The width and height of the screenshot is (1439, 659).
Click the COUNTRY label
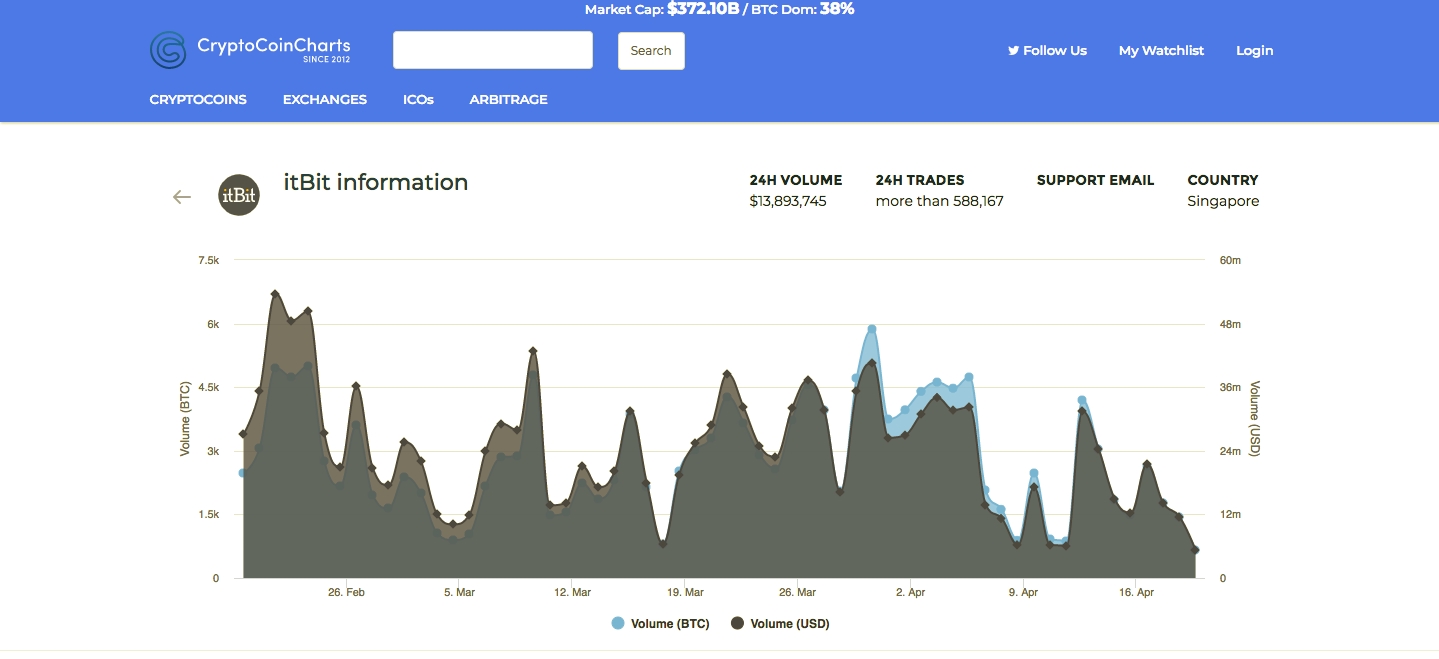pyautogui.click(x=1223, y=180)
